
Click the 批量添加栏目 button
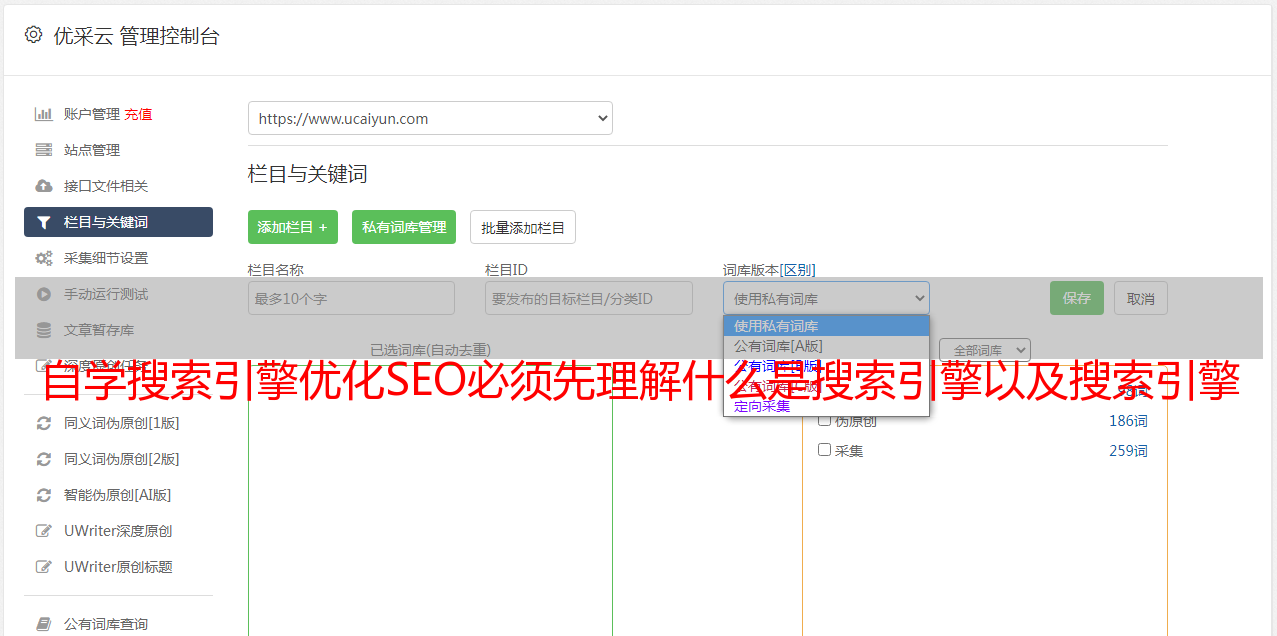tap(523, 227)
